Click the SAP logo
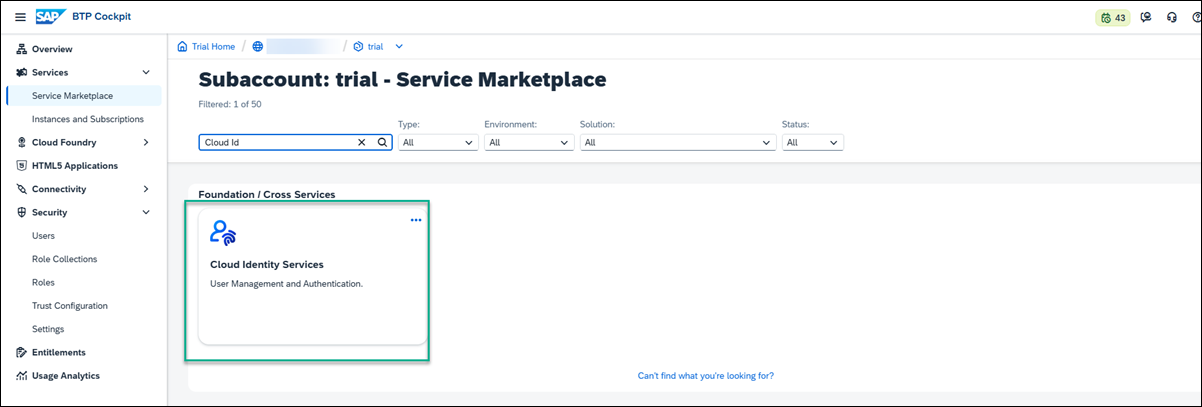1202x407 pixels. point(50,17)
